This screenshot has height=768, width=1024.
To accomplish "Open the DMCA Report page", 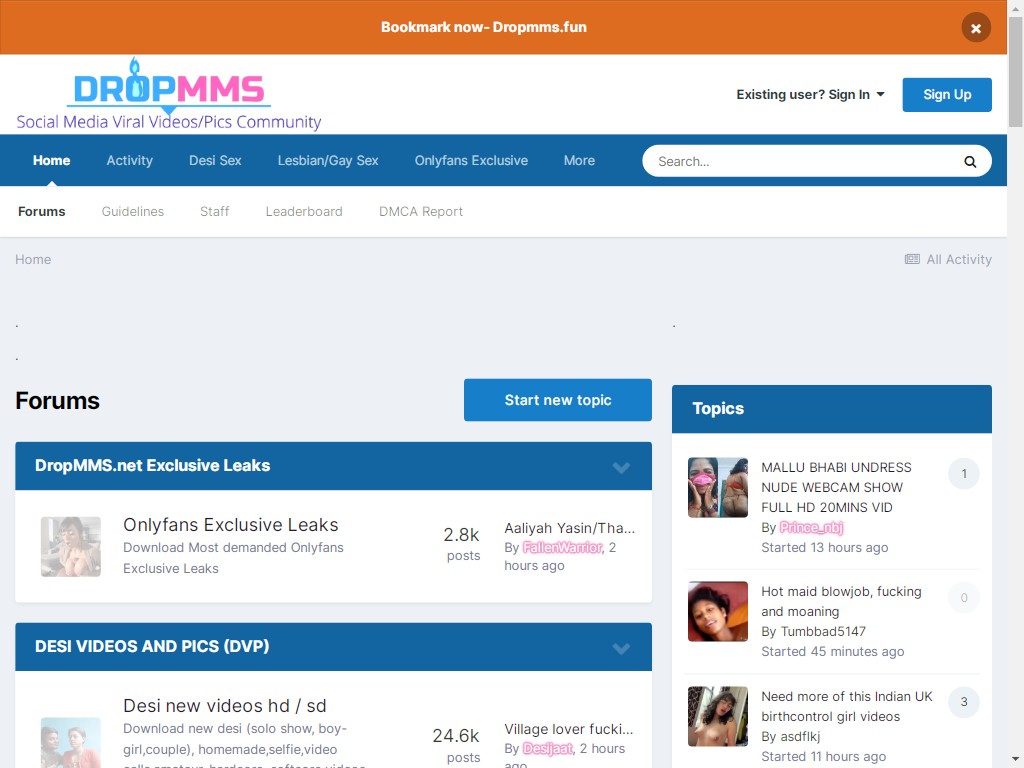I will coord(421,212).
